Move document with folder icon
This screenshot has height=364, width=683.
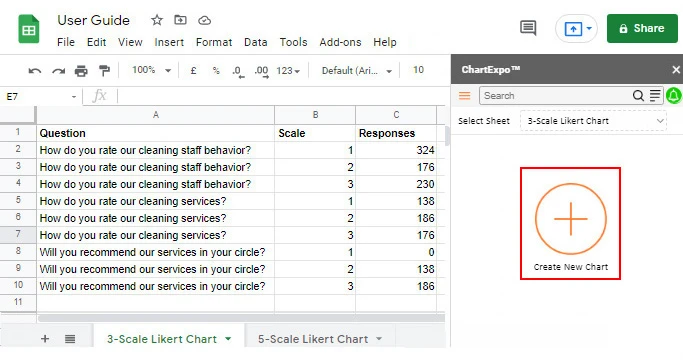click(180, 20)
